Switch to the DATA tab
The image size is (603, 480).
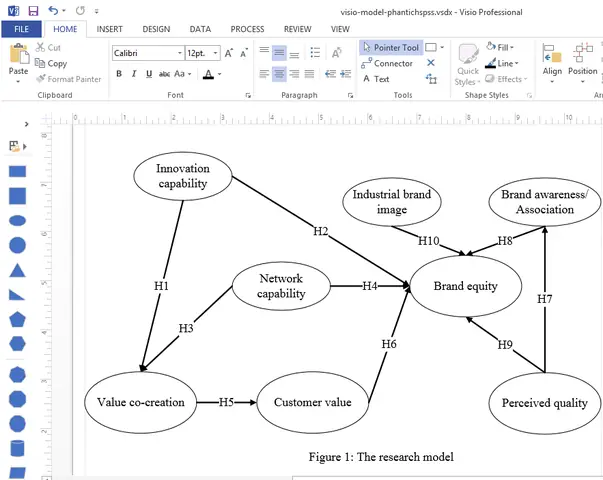[x=200, y=29]
